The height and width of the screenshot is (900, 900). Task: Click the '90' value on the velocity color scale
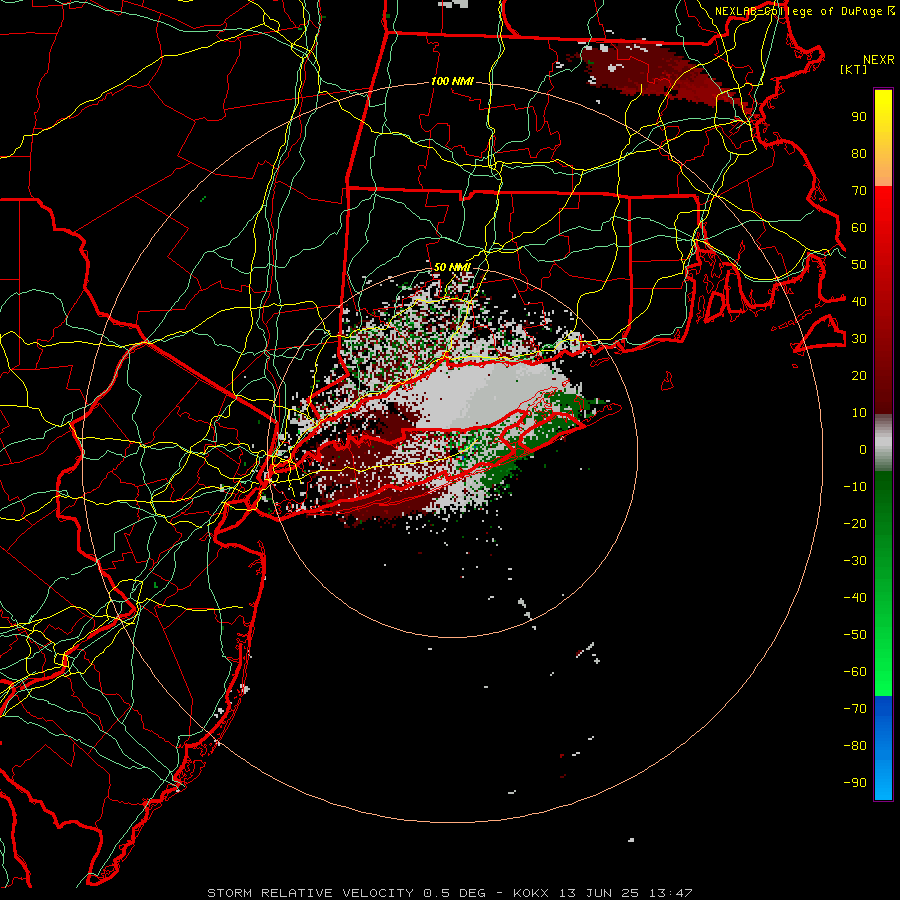coord(859,117)
